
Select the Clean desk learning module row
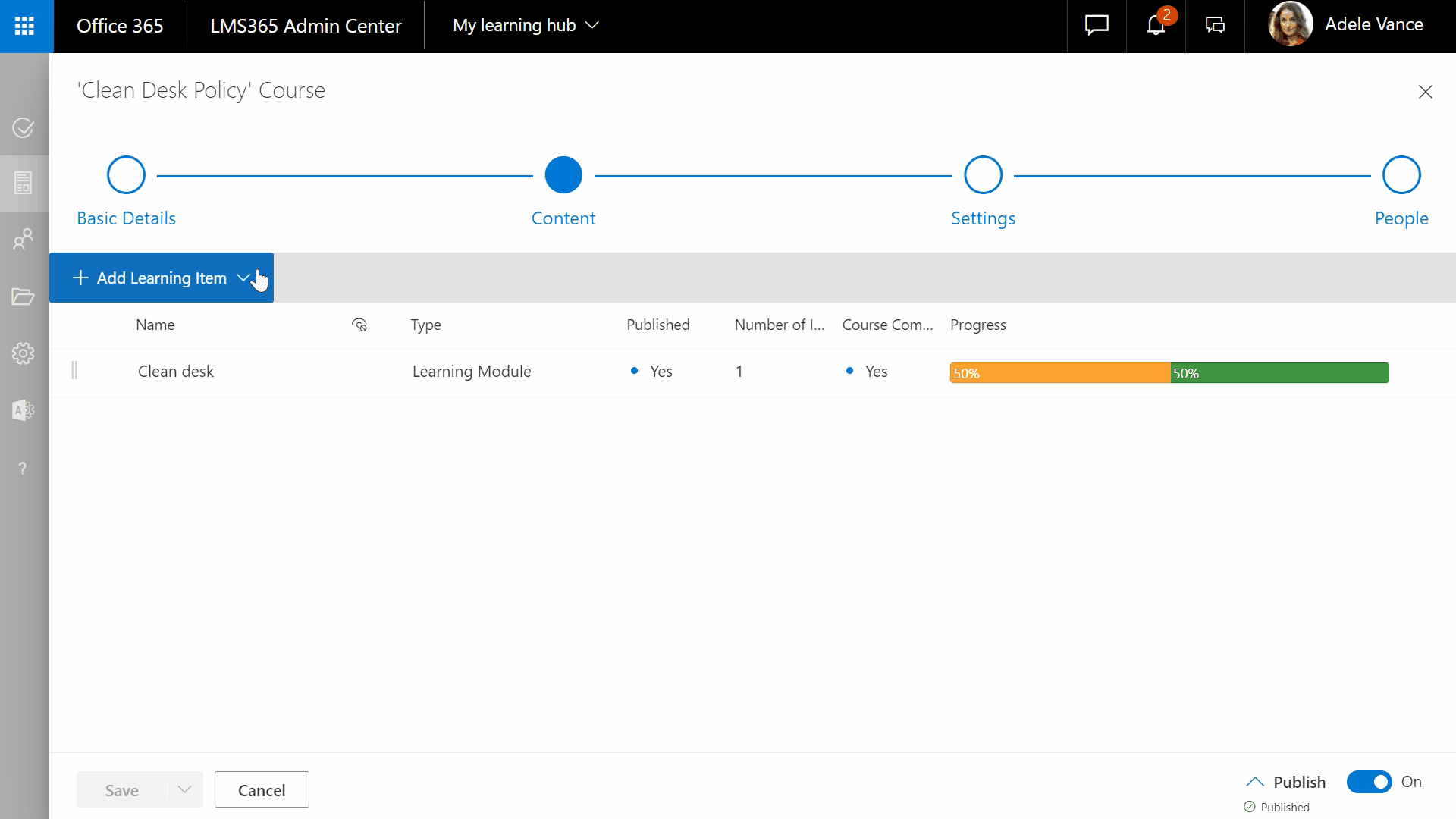point(176,372)
